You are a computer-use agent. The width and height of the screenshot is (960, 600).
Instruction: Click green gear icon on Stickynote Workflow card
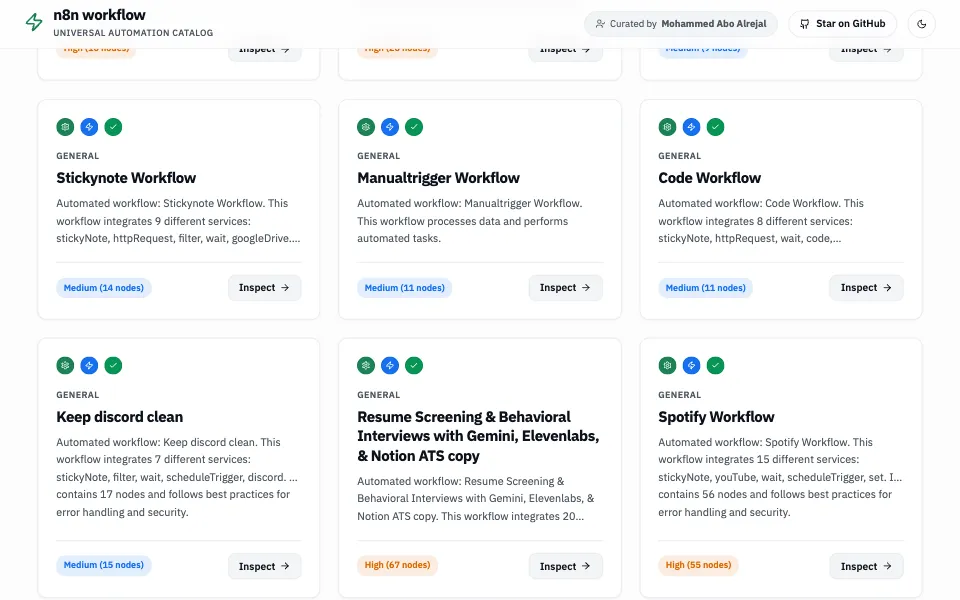66,127
